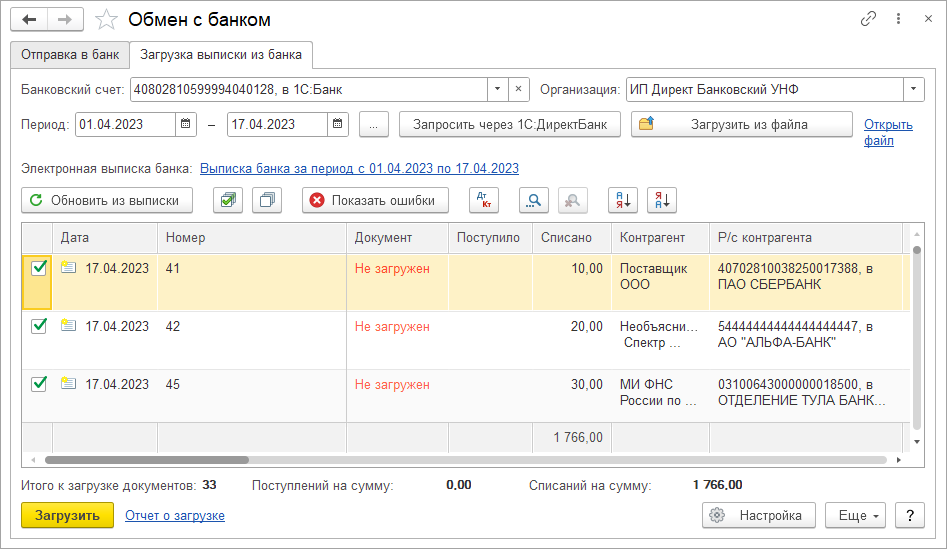This screenshot has height=549, width=947.
Task: Open calendar for start date 01.04.2023
Action: (x=186, y=125)
